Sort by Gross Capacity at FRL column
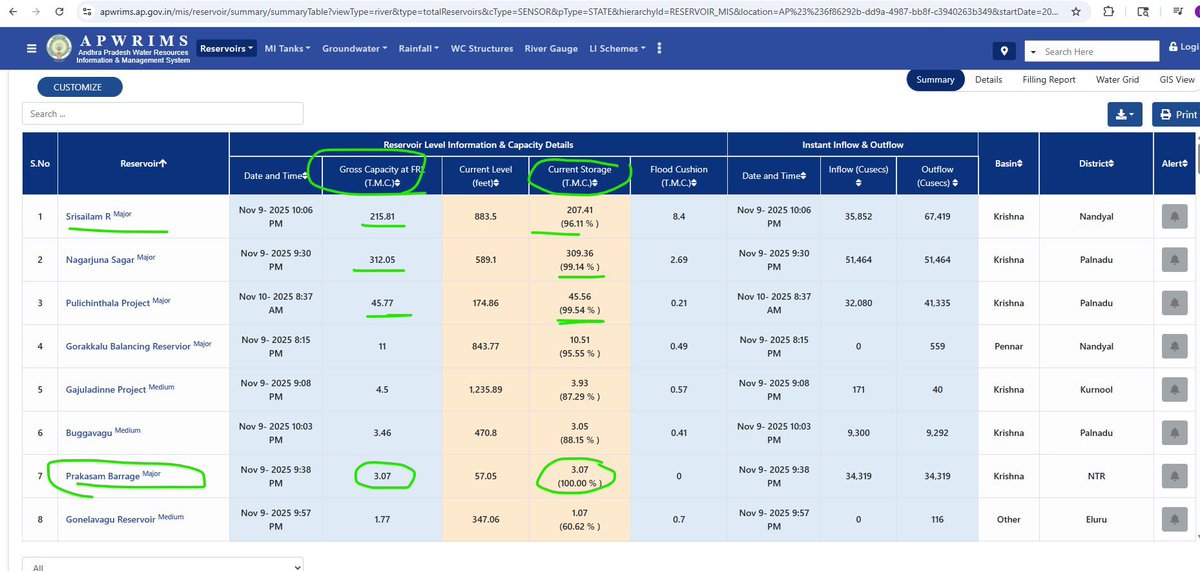This screenshot has height=571, width=1200. point(382,176)
